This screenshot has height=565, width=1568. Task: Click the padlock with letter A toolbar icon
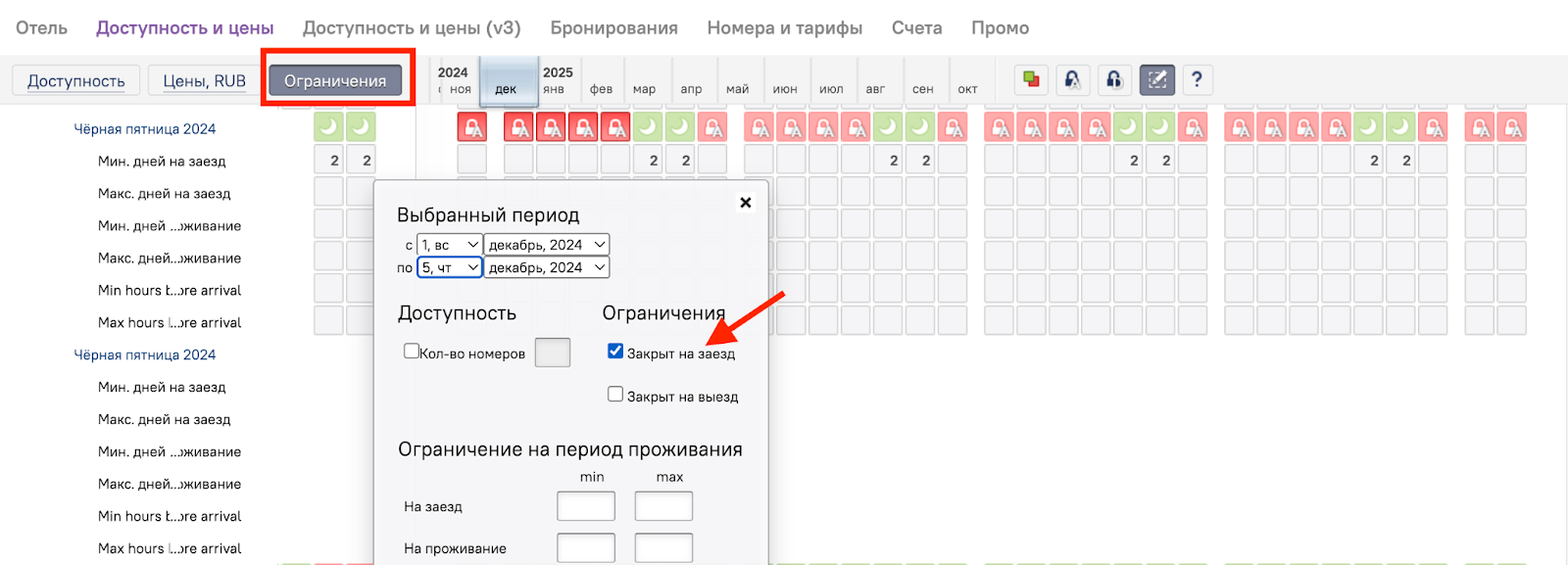[x=1073, y=79]
